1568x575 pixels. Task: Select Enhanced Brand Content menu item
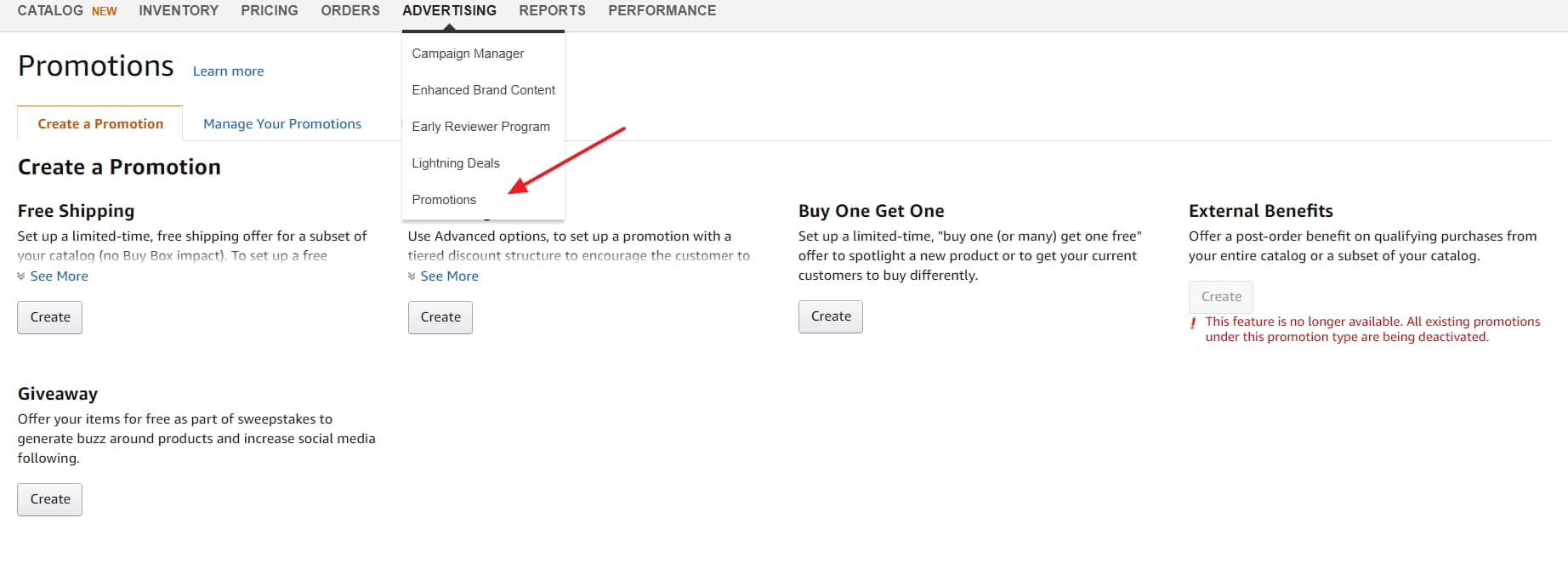point(483,89)
